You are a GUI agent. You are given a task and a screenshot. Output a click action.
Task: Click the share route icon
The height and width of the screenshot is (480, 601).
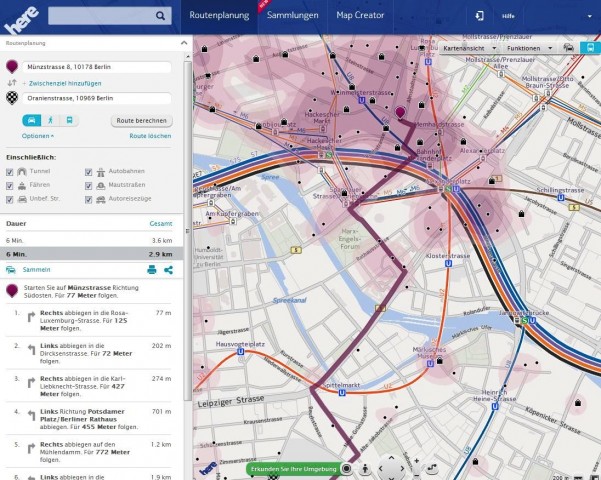pos(168,270)
